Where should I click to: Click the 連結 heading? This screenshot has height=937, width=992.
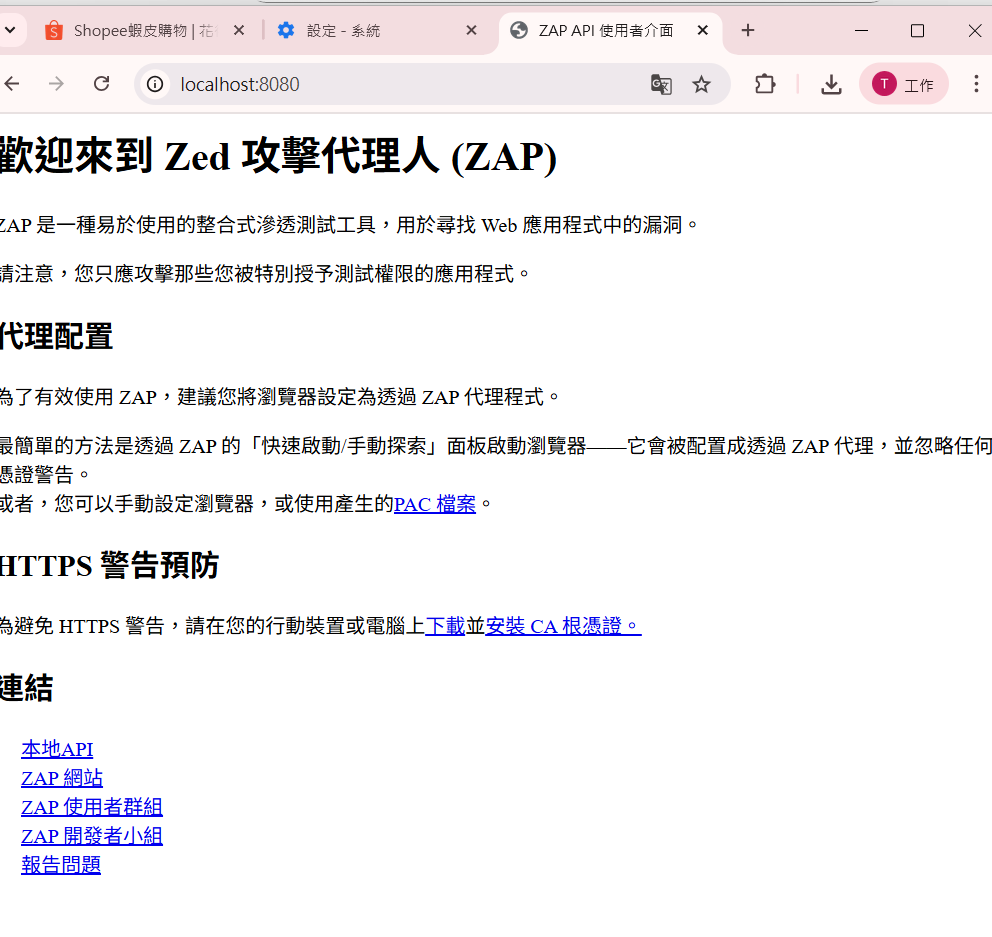click(x=27, y=688)
